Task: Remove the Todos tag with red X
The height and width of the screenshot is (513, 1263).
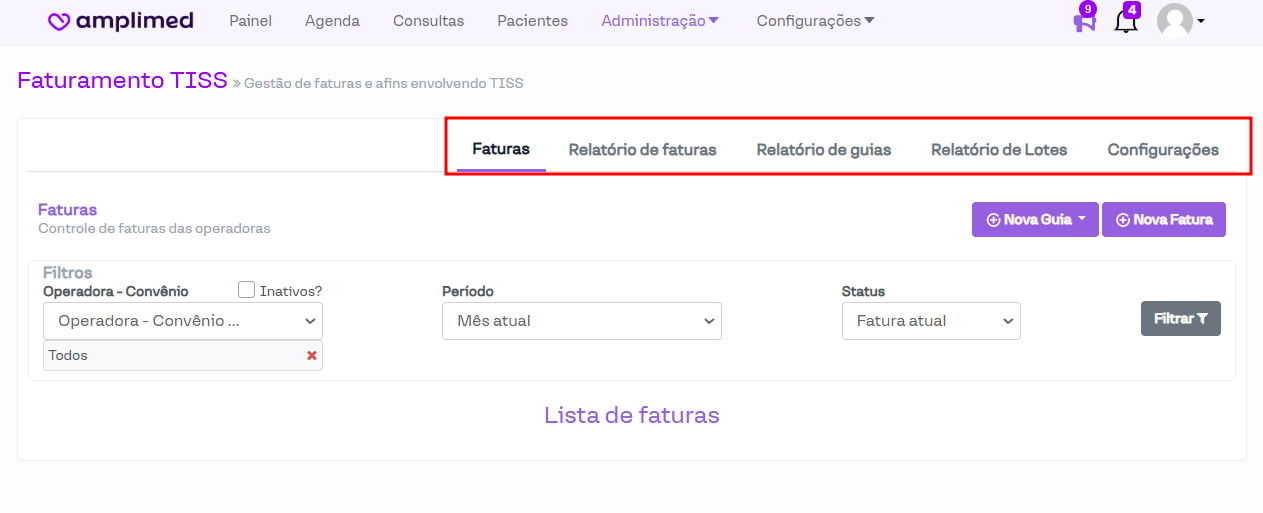Action: tap(312, 356)
